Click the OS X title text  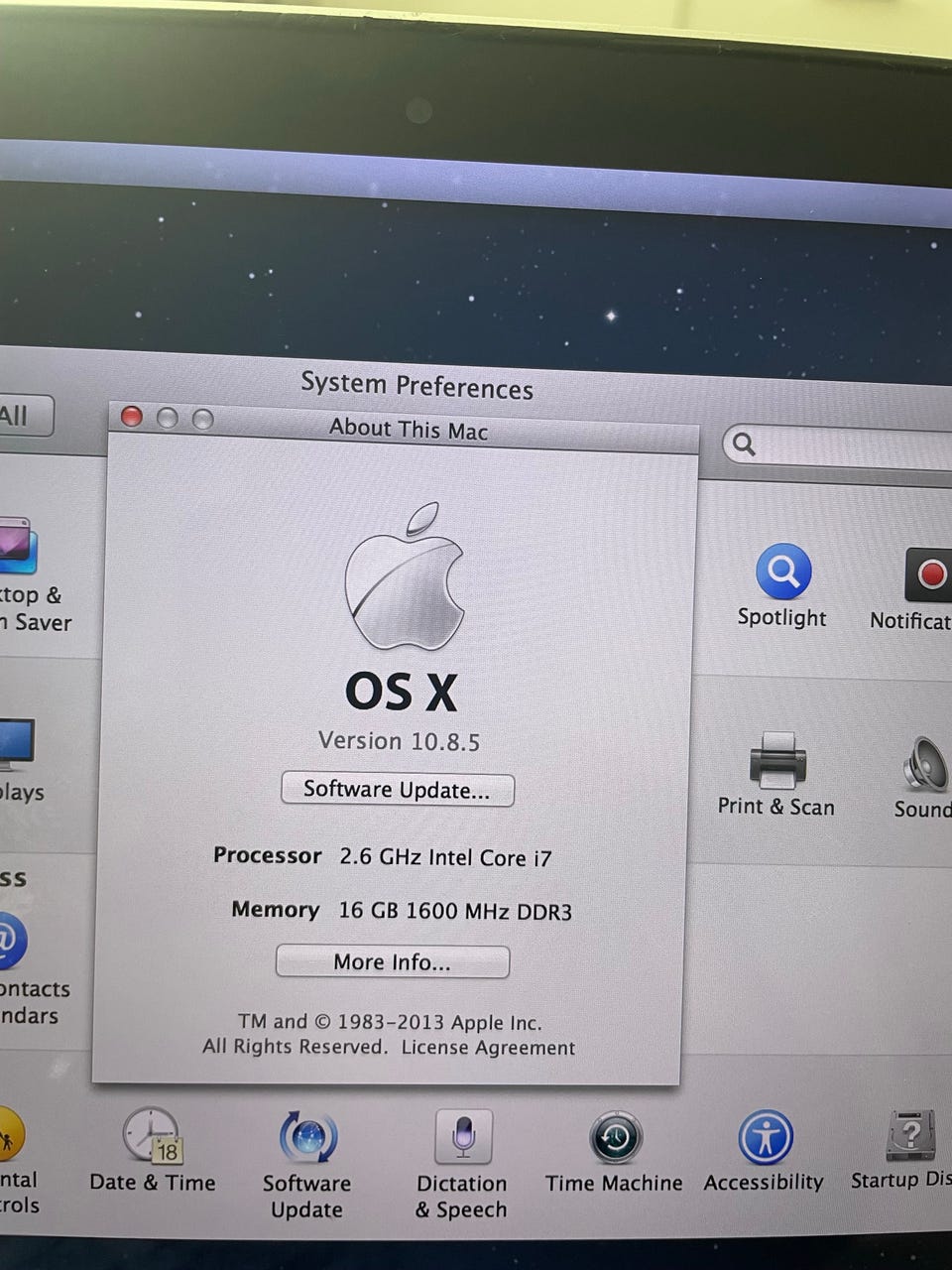(x=402, y=692)
